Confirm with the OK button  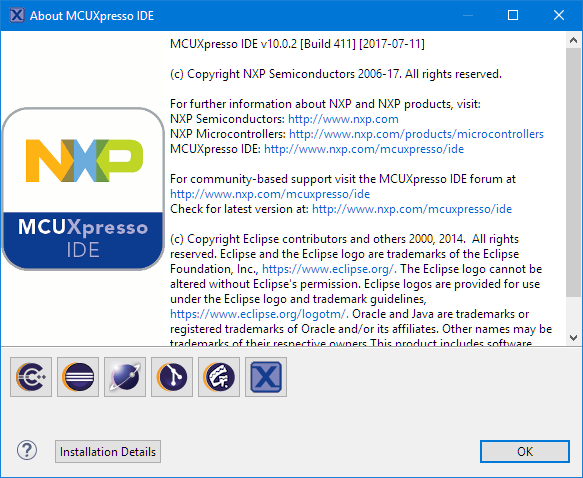point(525,452)
